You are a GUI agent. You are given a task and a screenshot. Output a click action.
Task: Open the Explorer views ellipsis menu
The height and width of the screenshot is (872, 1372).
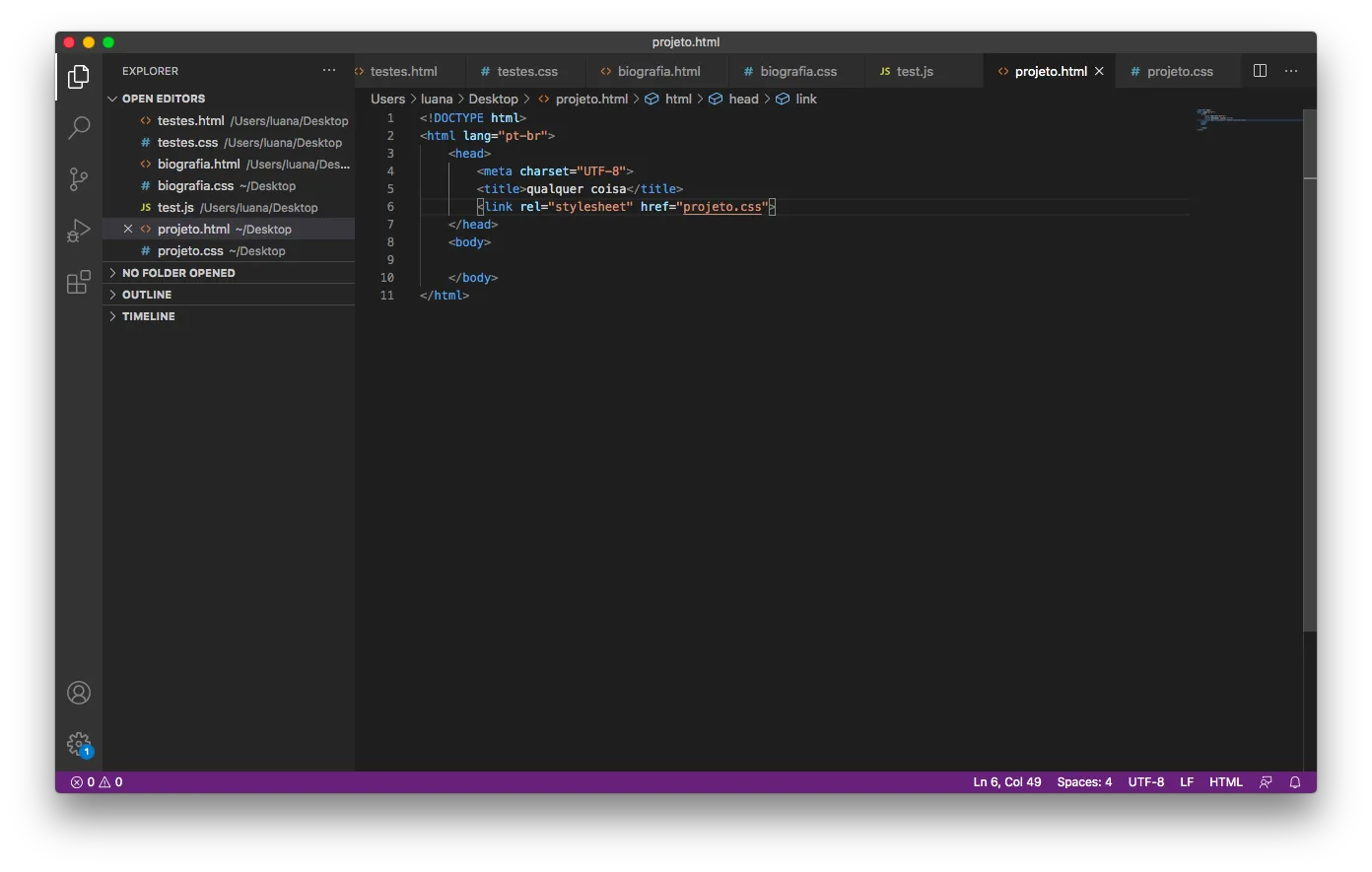329,71
